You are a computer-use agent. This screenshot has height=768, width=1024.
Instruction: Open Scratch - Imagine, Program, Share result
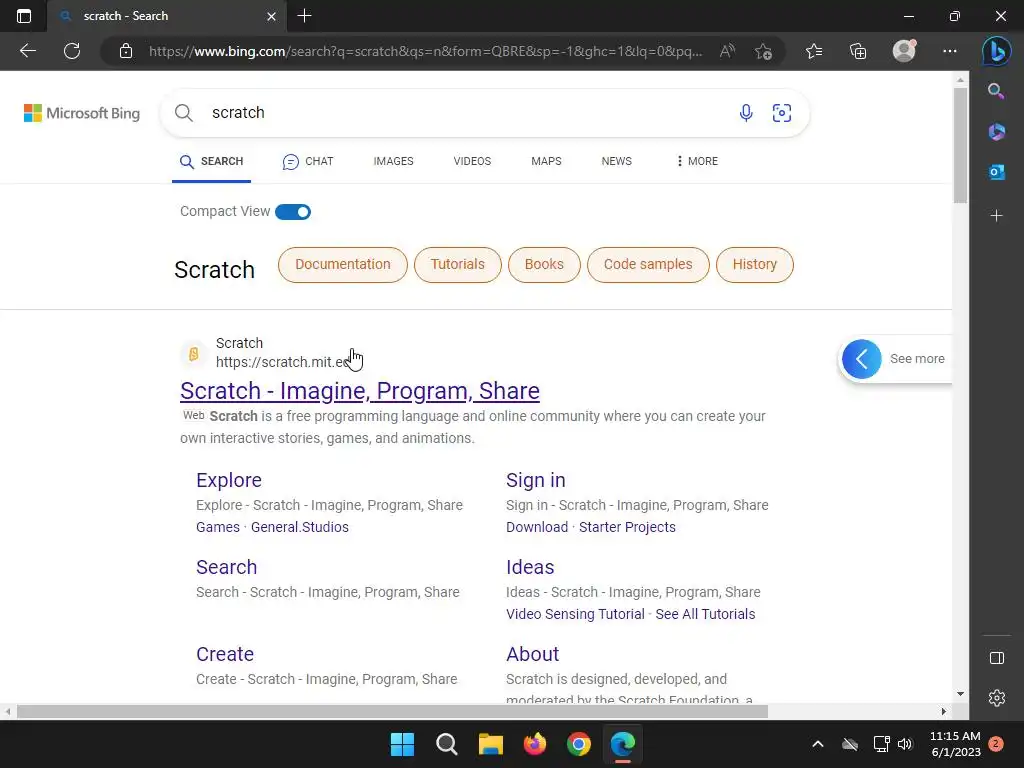360,391
